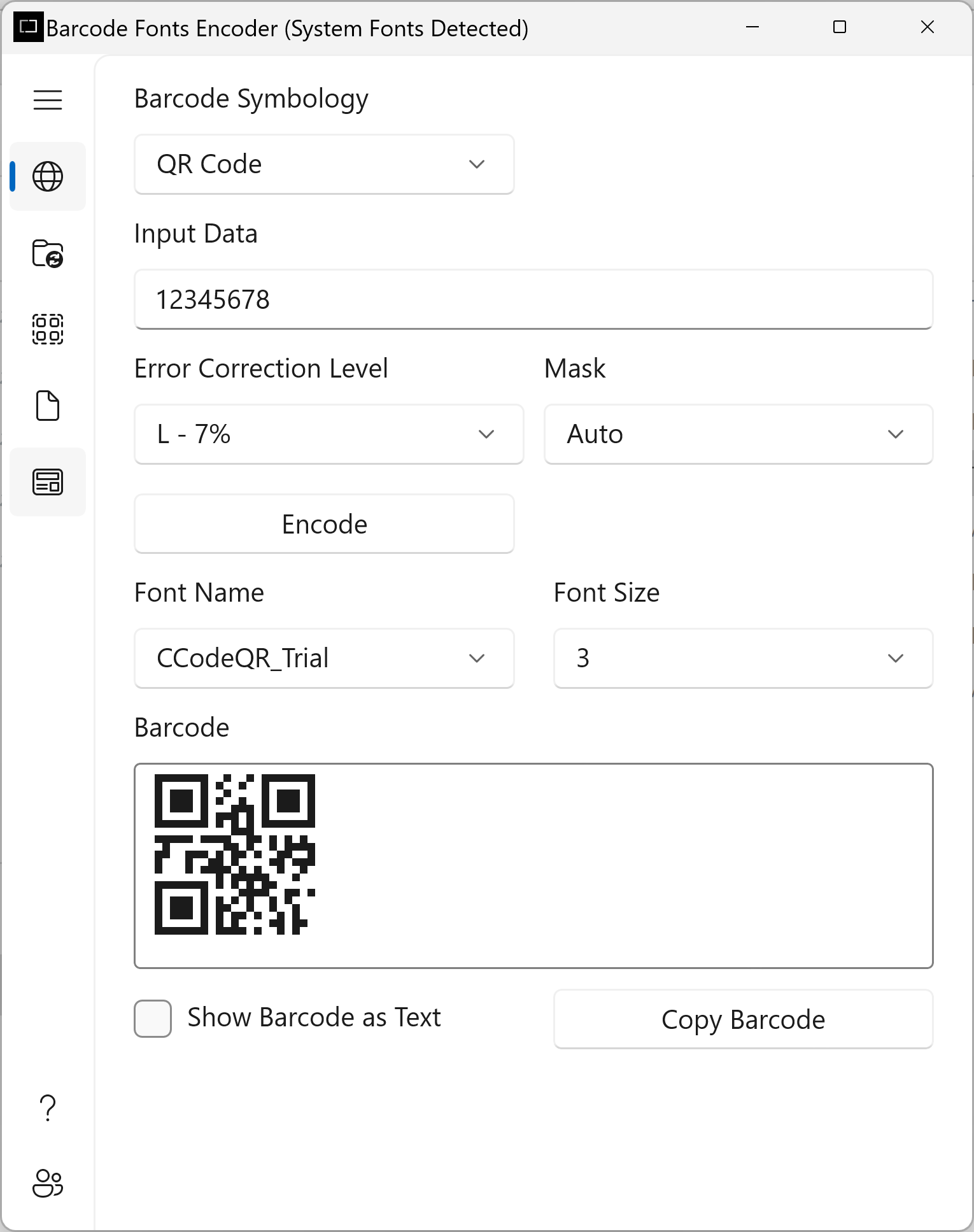Expand the Mask Auto dropdown
Viewport: 974px width, 1232px height.
738,434
